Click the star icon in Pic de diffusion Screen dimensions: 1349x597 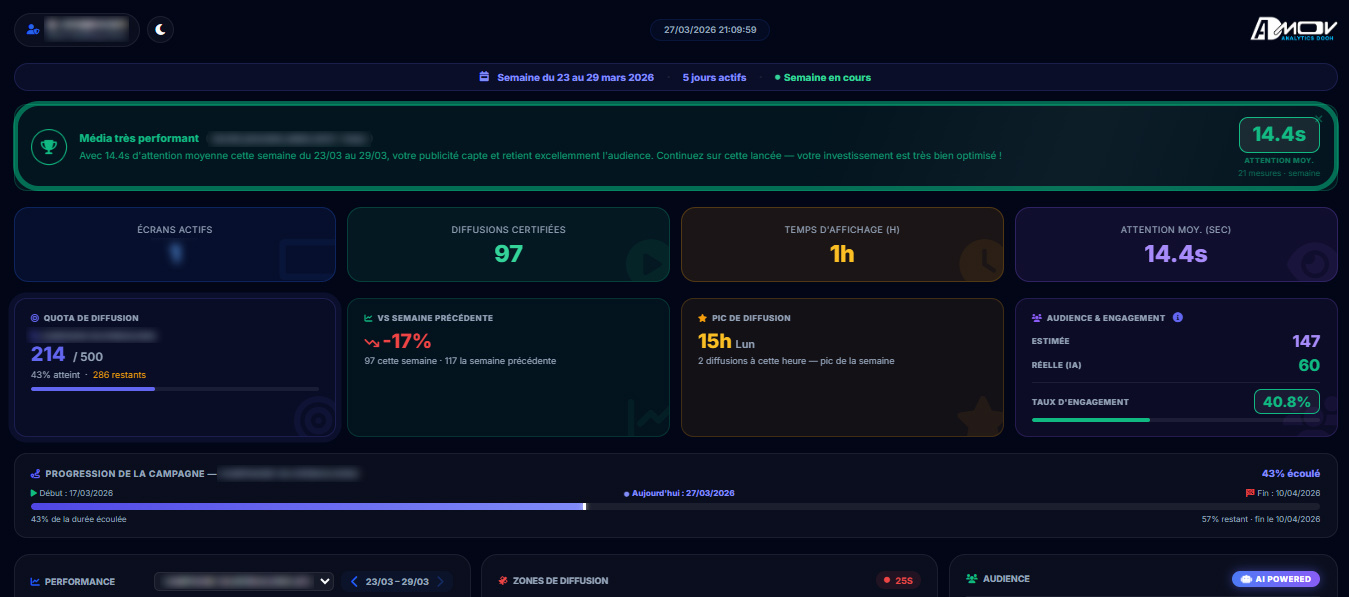702,318
